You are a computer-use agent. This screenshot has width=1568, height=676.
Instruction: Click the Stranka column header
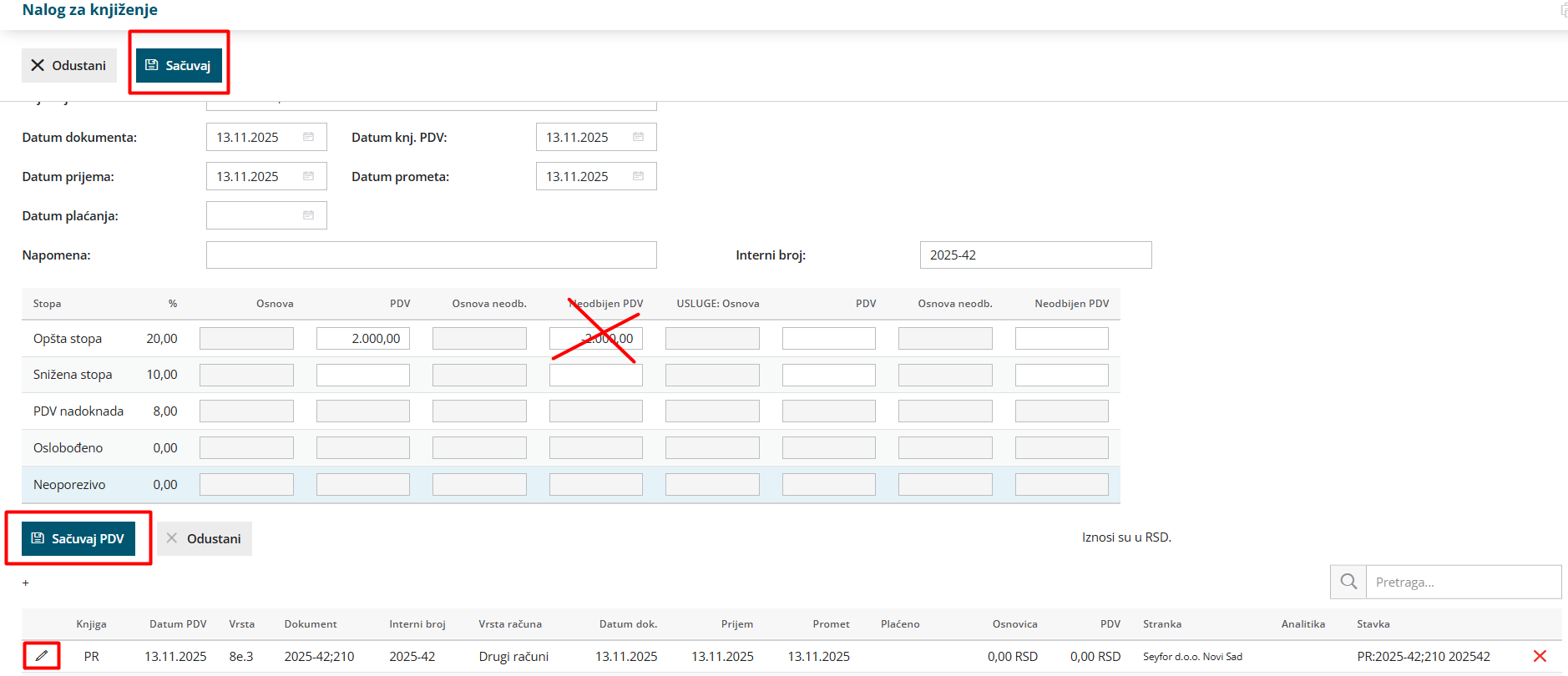(x=1162, y=623)
